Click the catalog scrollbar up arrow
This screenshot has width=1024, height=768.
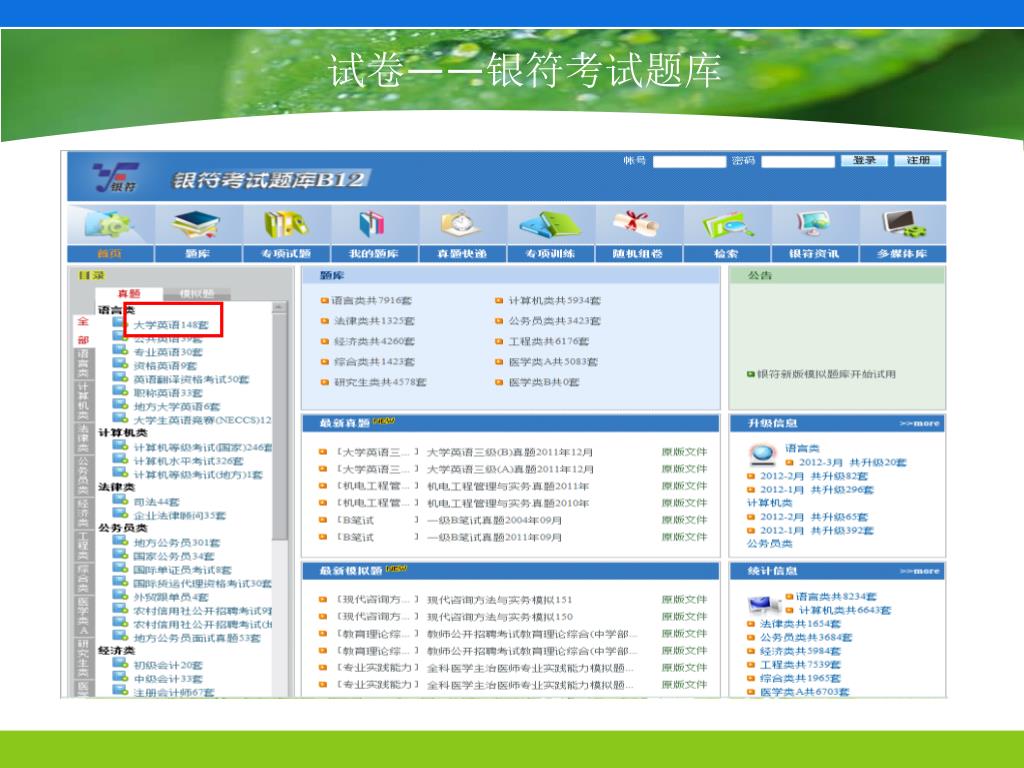(280, 307)
